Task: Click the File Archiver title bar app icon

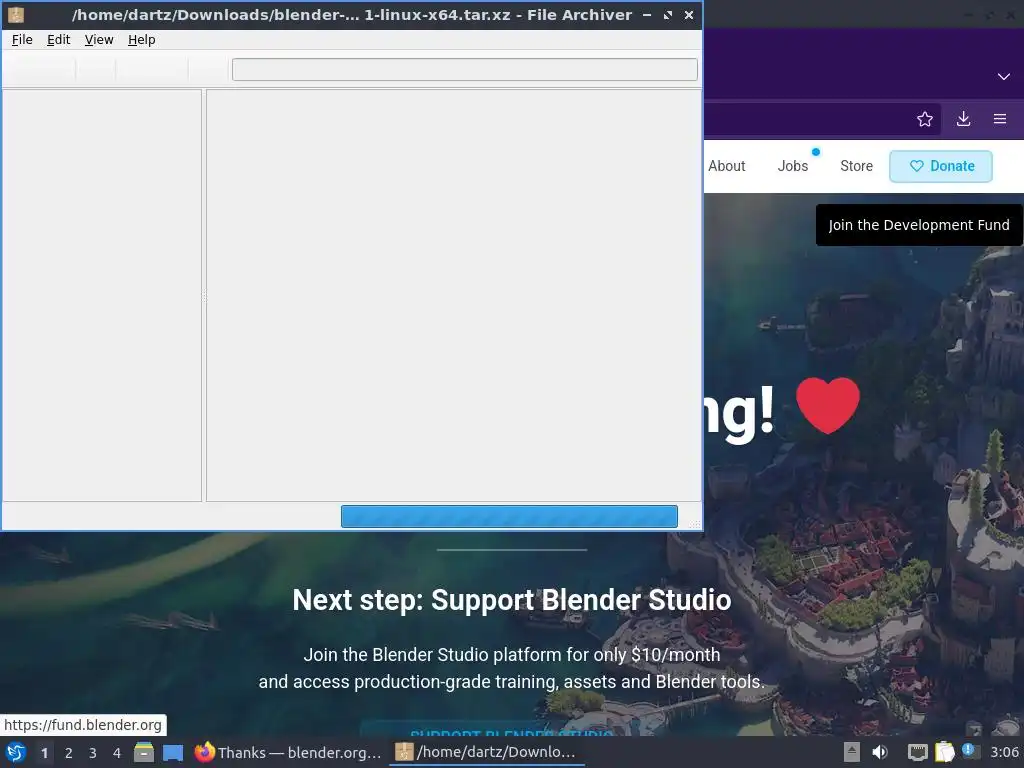Action: [16, 14]
